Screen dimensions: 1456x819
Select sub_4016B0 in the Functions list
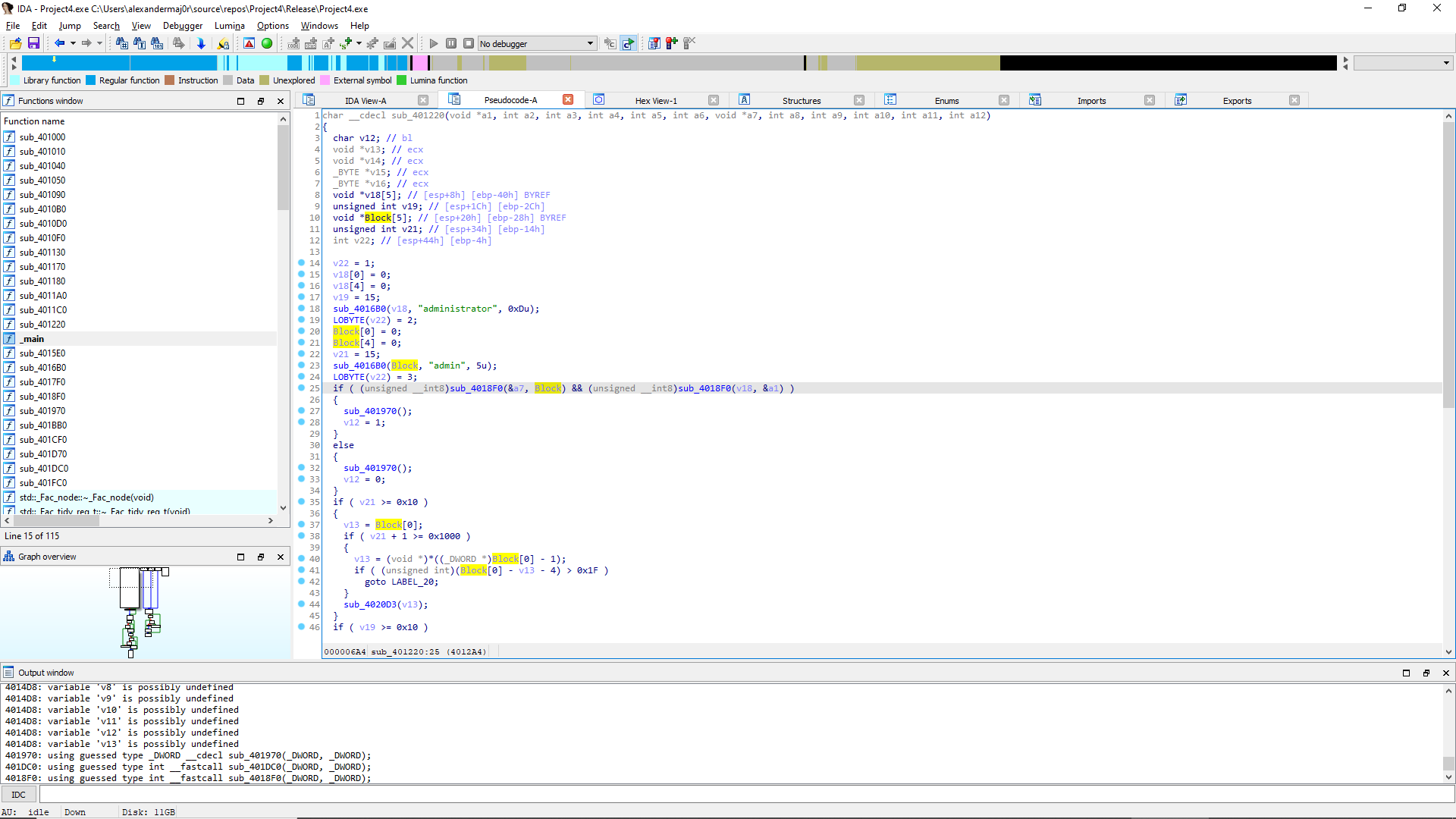tap(42, 368)
